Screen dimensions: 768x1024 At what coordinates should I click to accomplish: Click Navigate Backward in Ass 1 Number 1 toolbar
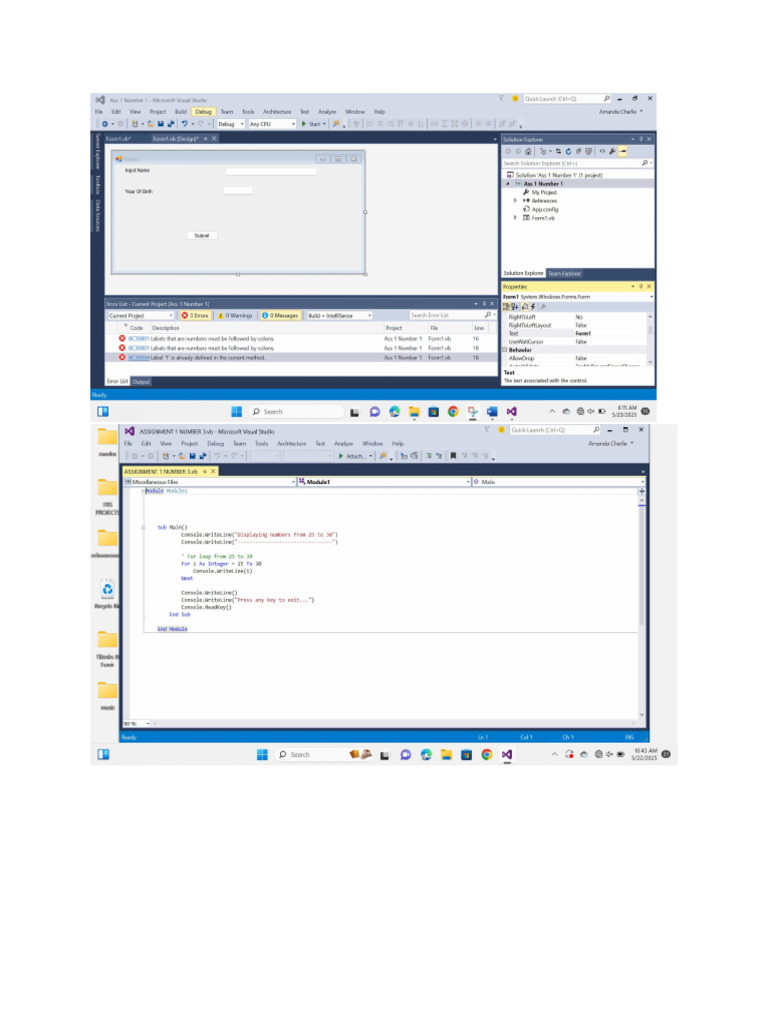pyautogui.click(x=105, y=123)
